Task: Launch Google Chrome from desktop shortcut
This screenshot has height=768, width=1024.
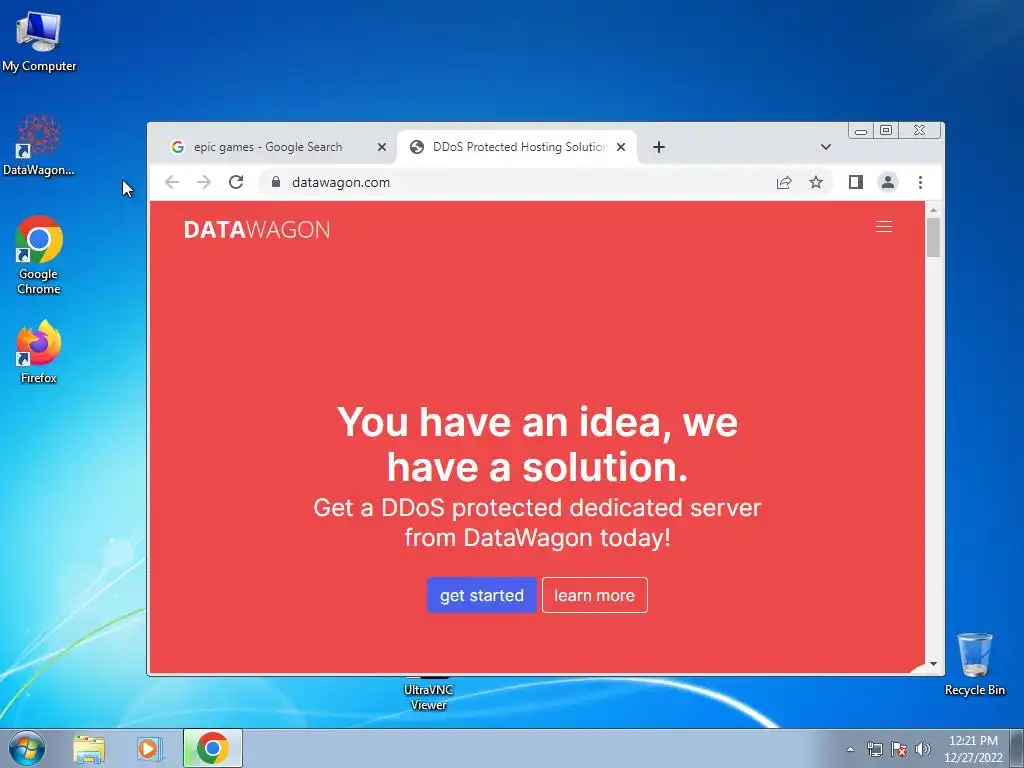Action: (x=39, y=255)
